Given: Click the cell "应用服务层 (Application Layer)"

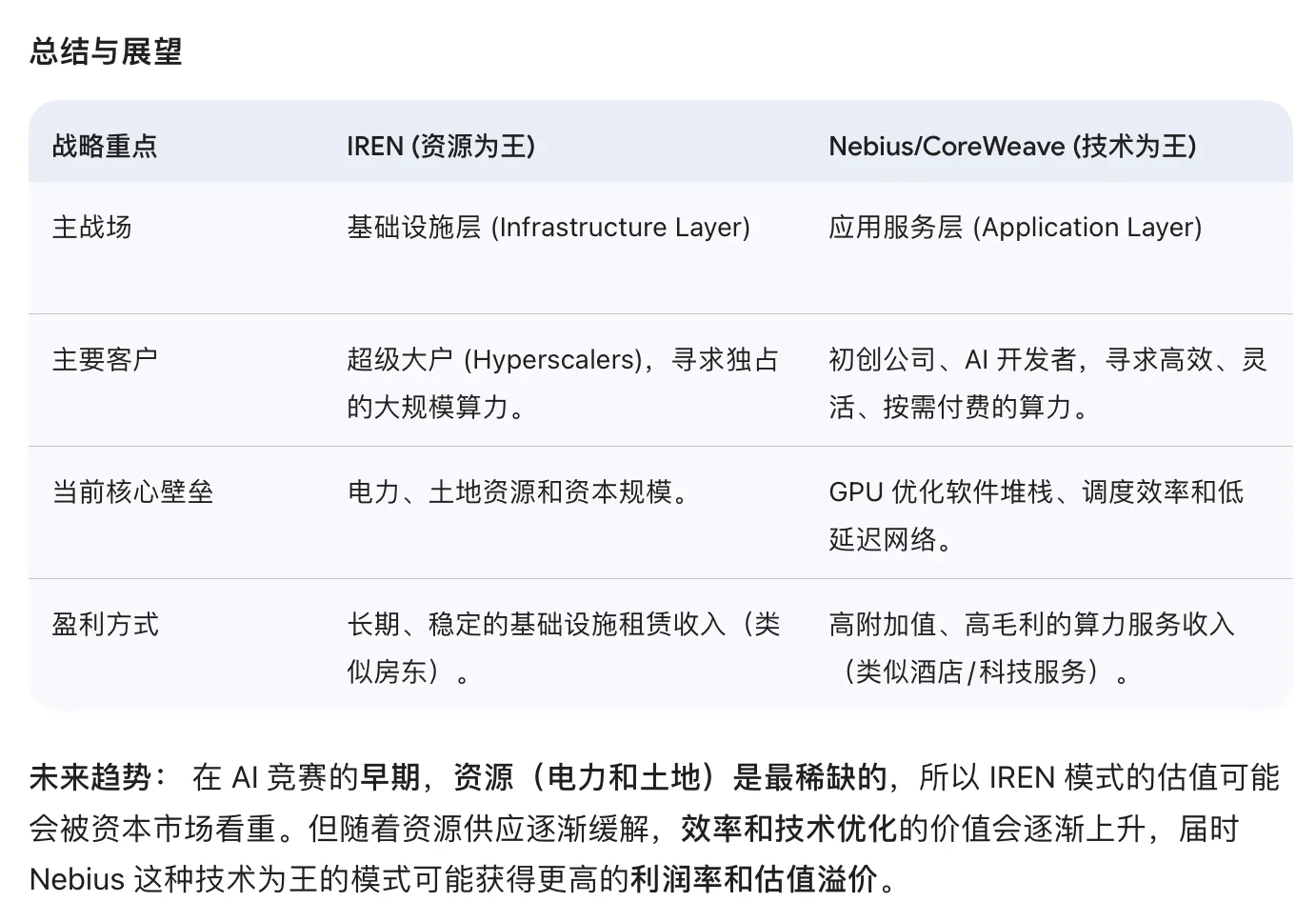Looking at the screenshot, I should [1015, 227].
